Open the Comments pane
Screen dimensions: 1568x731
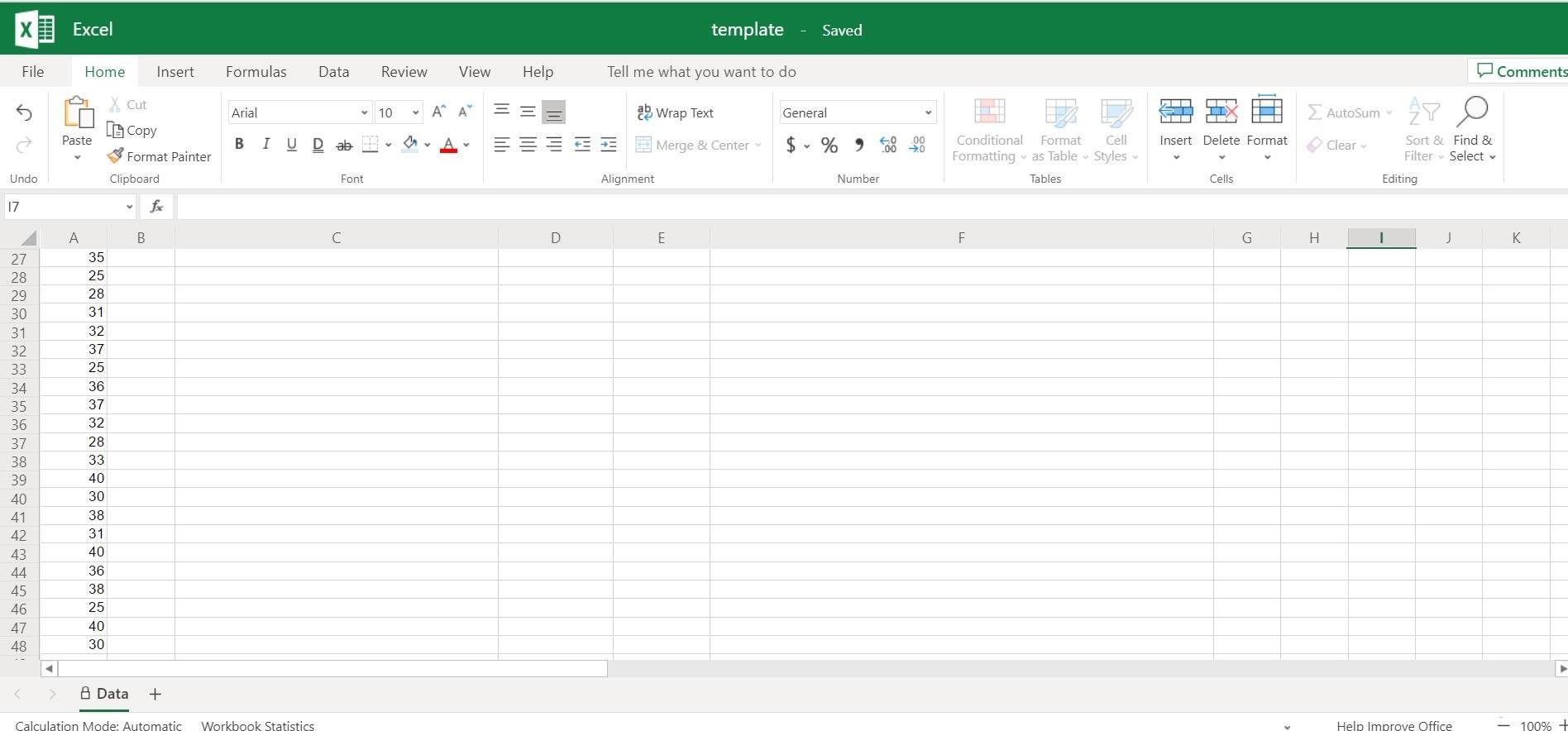[1522, 71]
